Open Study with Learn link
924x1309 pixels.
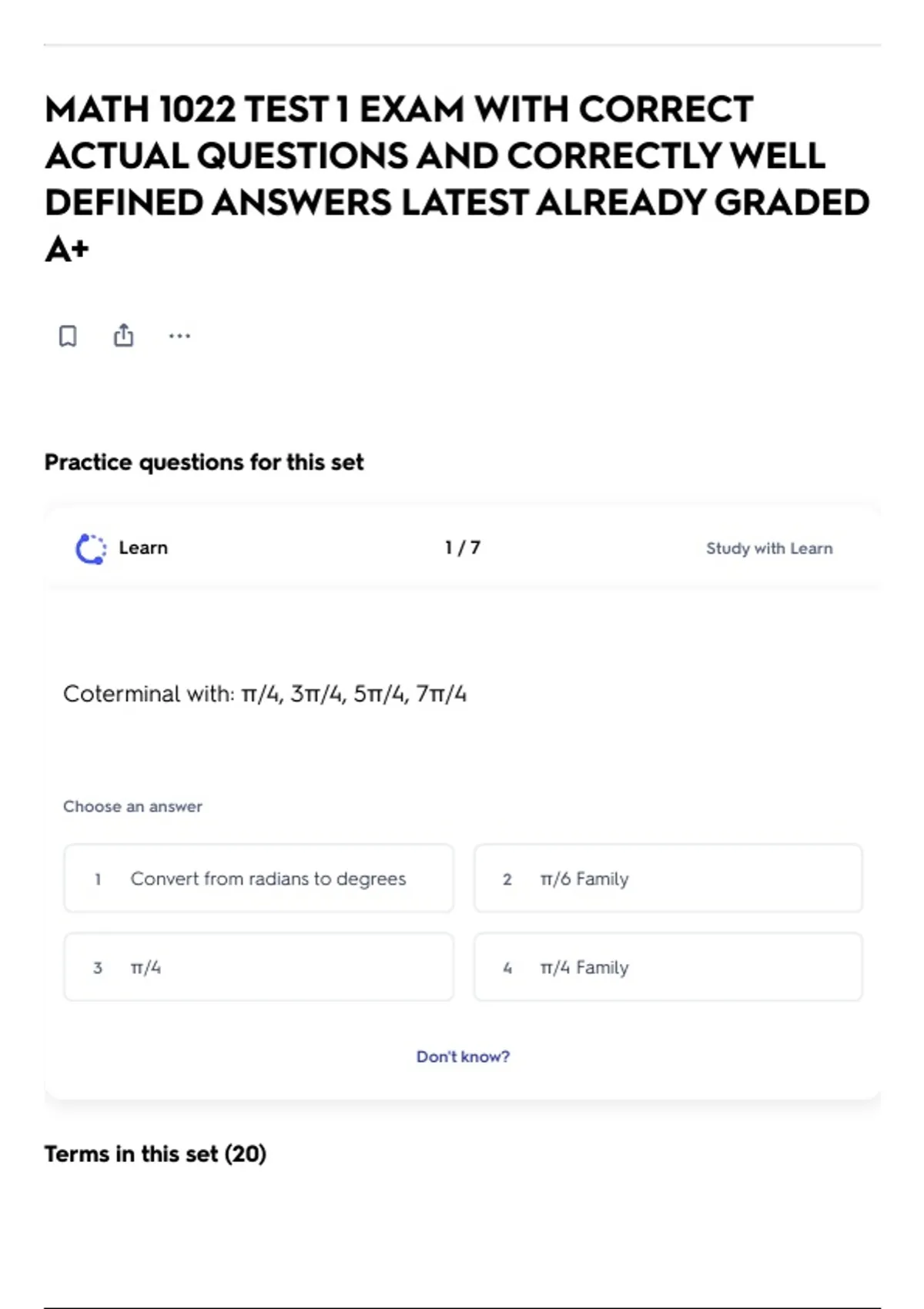(x=769, y=548)
